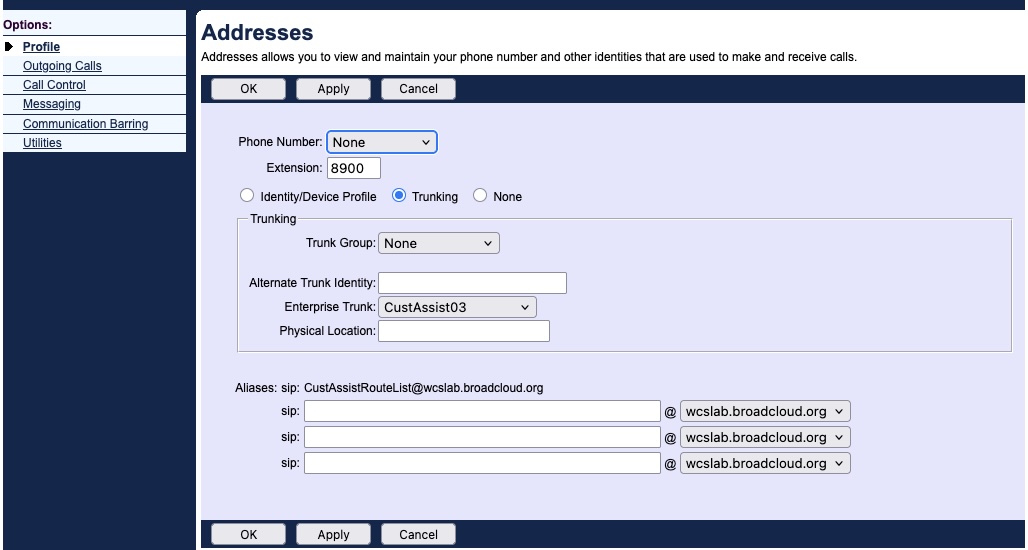The image size is (1028, 550).
Task: Click the top Cancel button
Action: [x=418, y=88]
